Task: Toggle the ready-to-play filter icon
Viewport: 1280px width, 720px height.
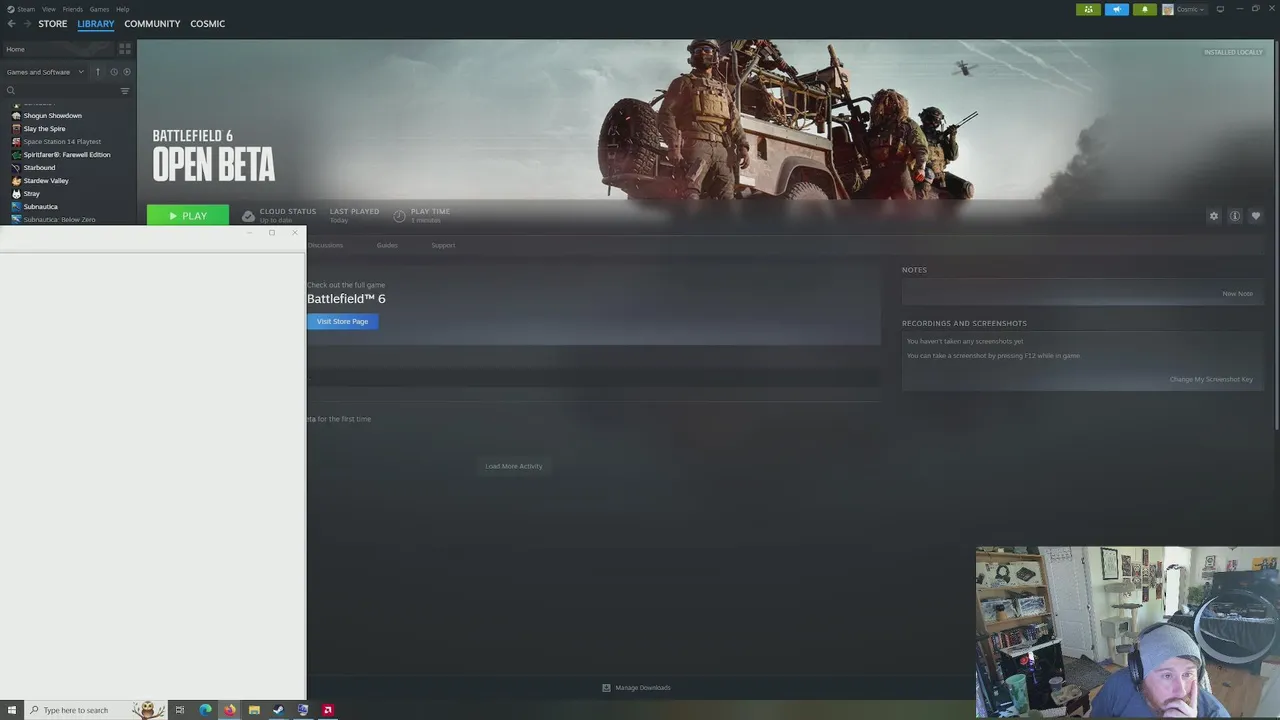Action: 127,72
